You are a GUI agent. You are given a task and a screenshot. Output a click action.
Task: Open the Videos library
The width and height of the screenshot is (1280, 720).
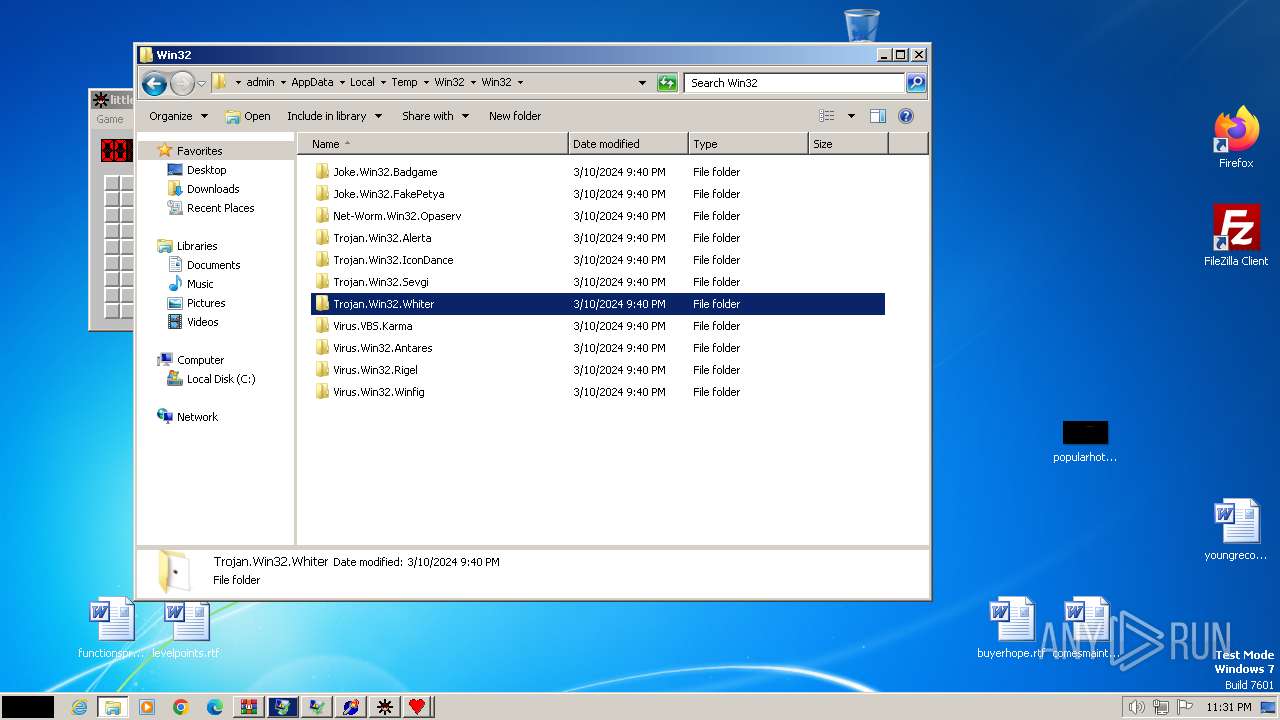click(x=202, y=322)
